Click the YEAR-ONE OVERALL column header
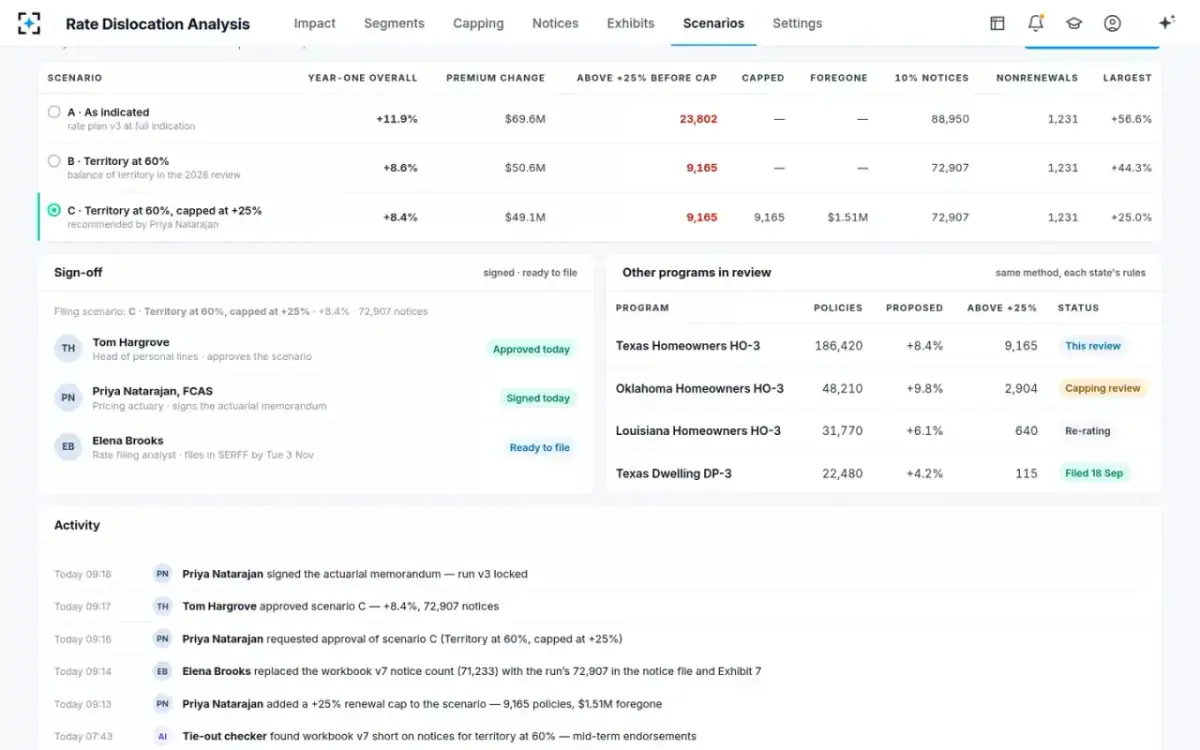 (363, 78)
